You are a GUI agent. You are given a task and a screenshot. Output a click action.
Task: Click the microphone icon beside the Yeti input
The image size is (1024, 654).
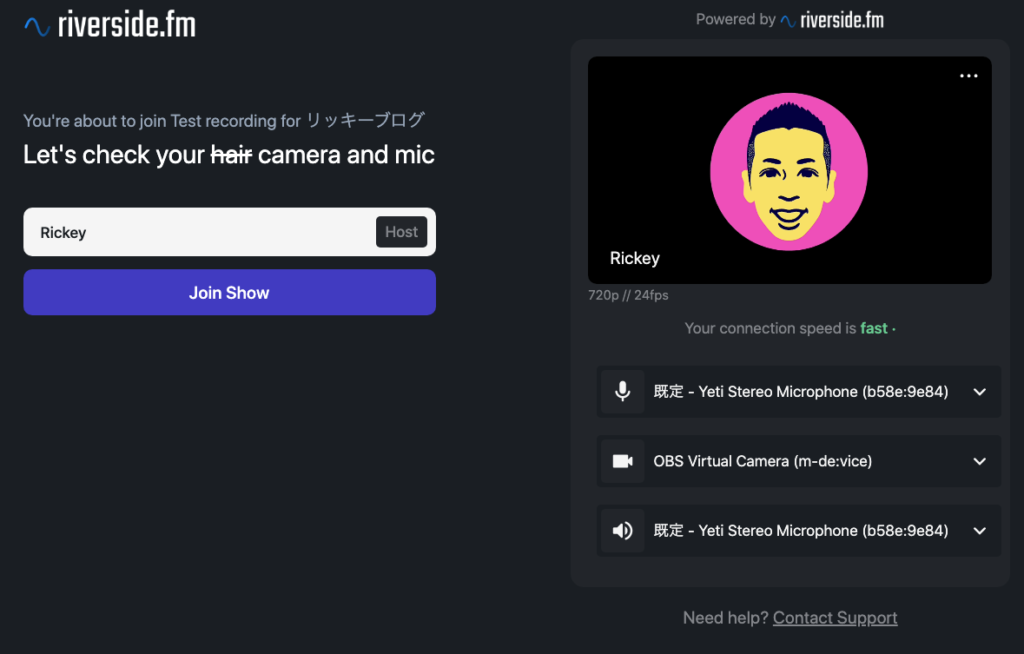(x=622, y=391)
